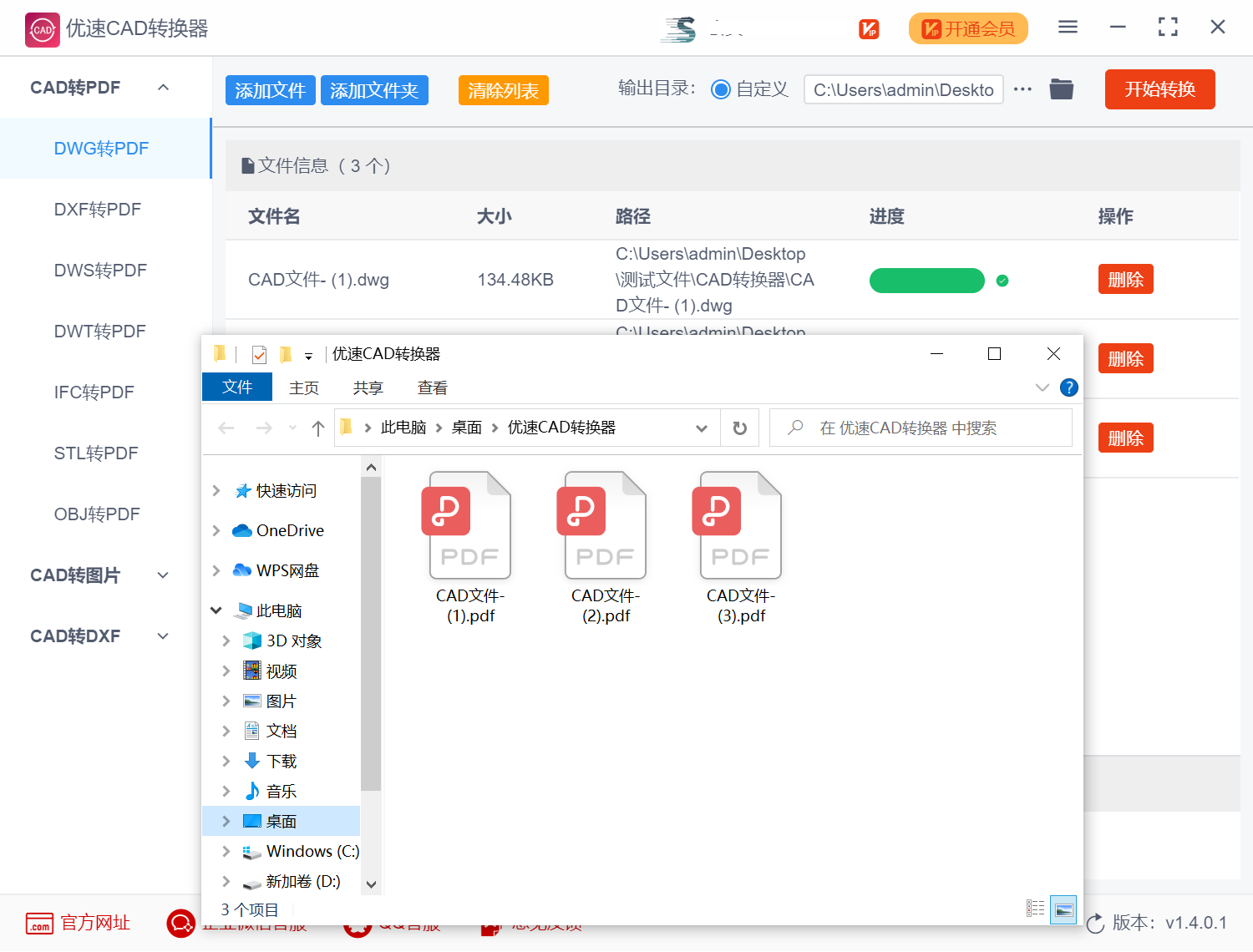Click the three-dots browse output path button
The width and height of the screenshot is (1253, 952).
[1022, 89]
